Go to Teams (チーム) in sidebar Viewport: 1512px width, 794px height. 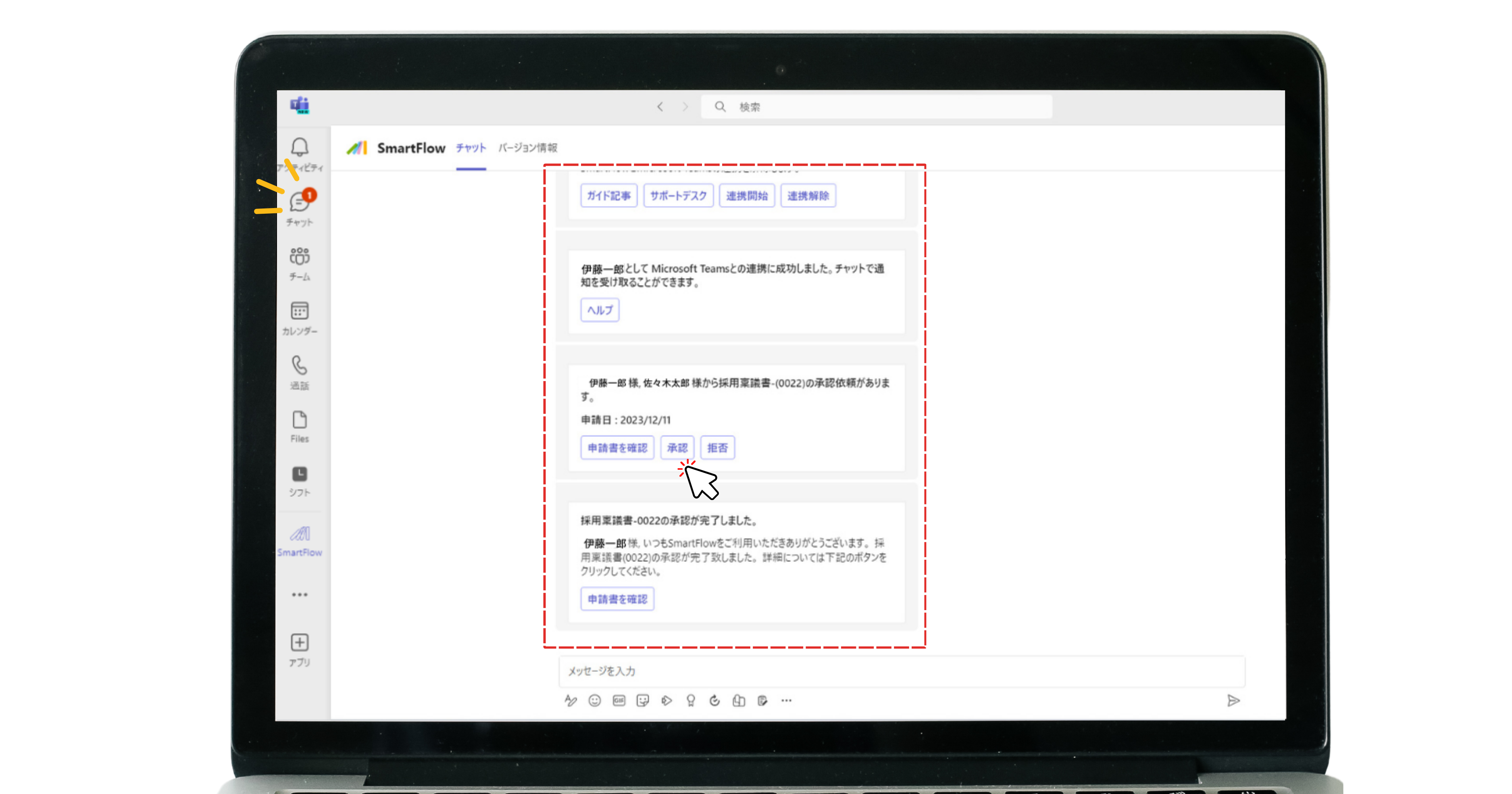299,257
